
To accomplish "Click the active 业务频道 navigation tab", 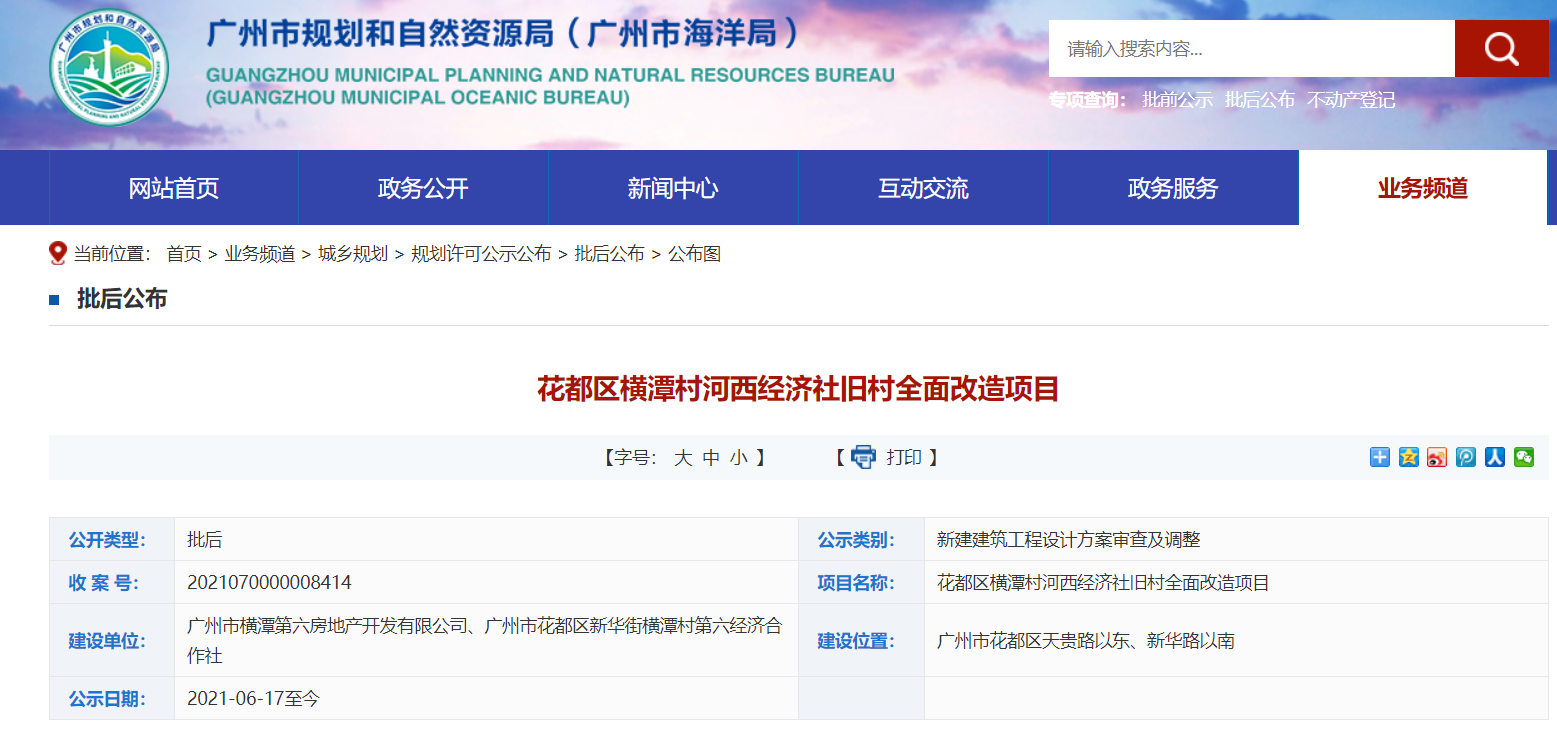I will [1423, 188].
